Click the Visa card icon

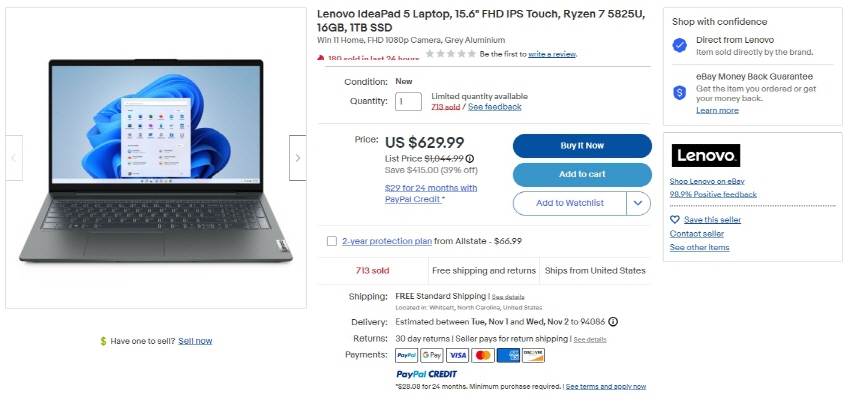coord(458,355)
